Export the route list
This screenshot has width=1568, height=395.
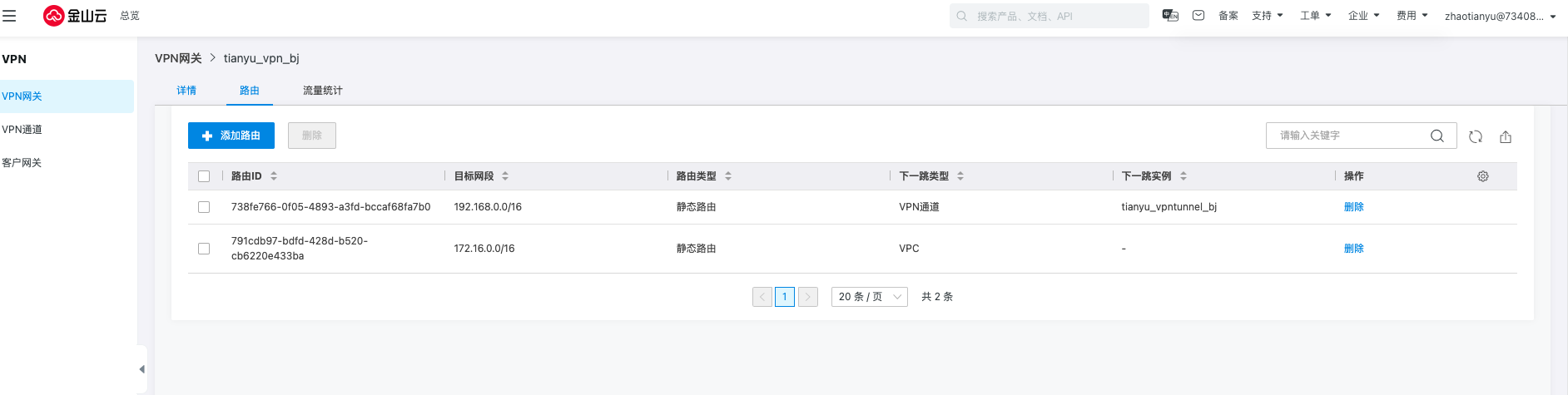pos(1506,136)
